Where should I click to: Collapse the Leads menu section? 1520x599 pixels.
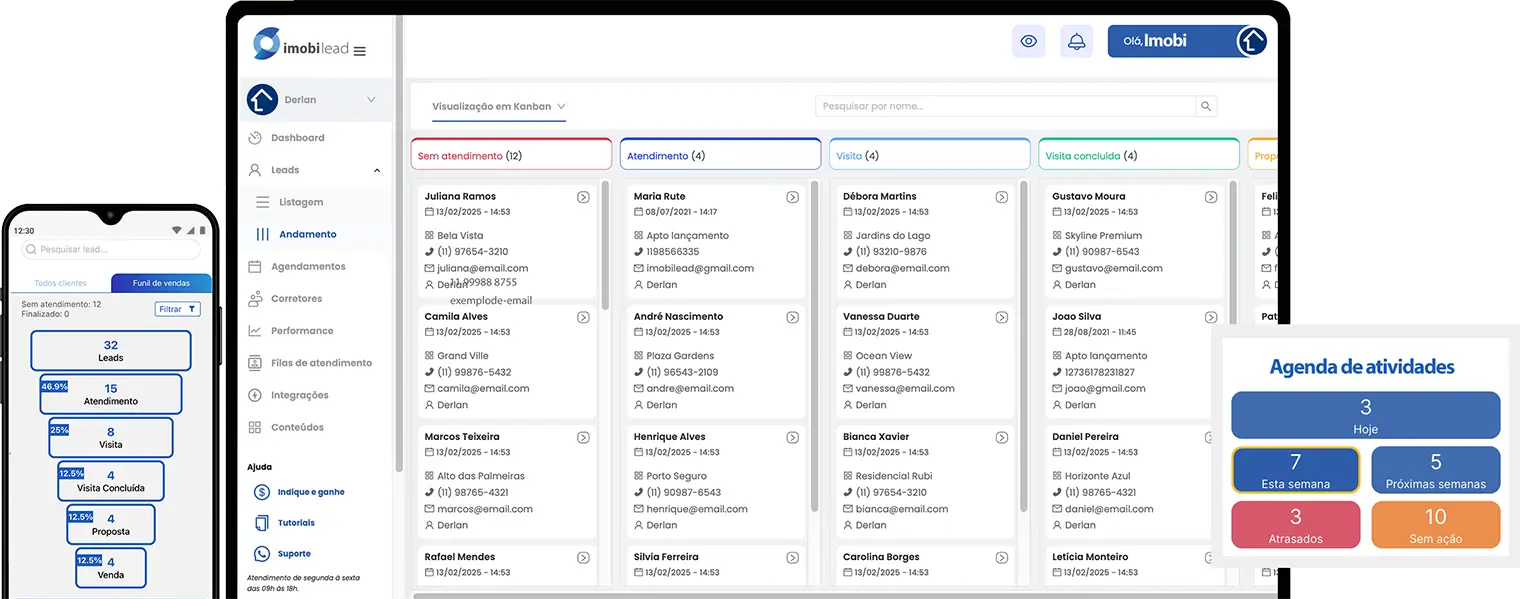click(x=377, y=171)
